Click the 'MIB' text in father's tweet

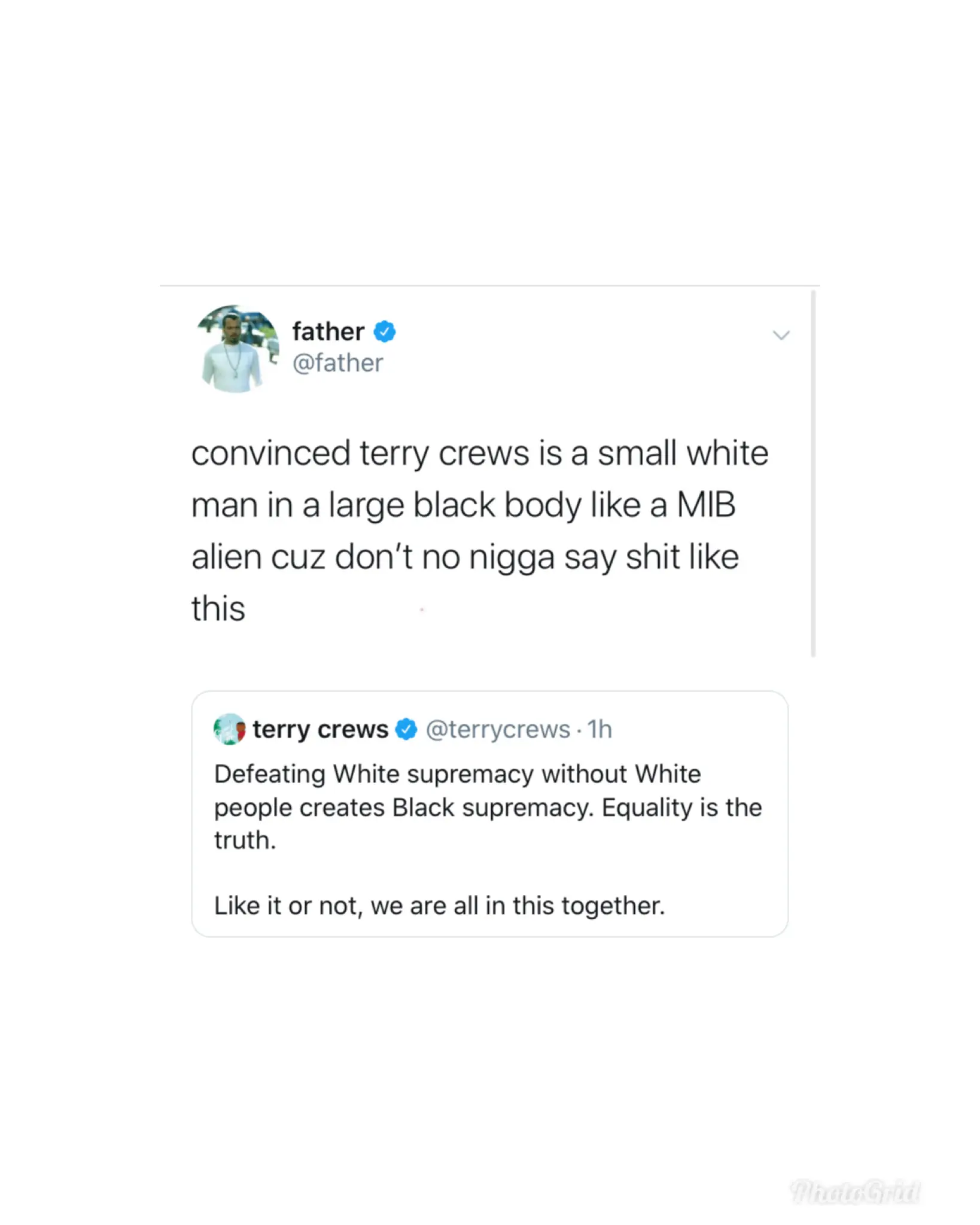click(706, 505)
